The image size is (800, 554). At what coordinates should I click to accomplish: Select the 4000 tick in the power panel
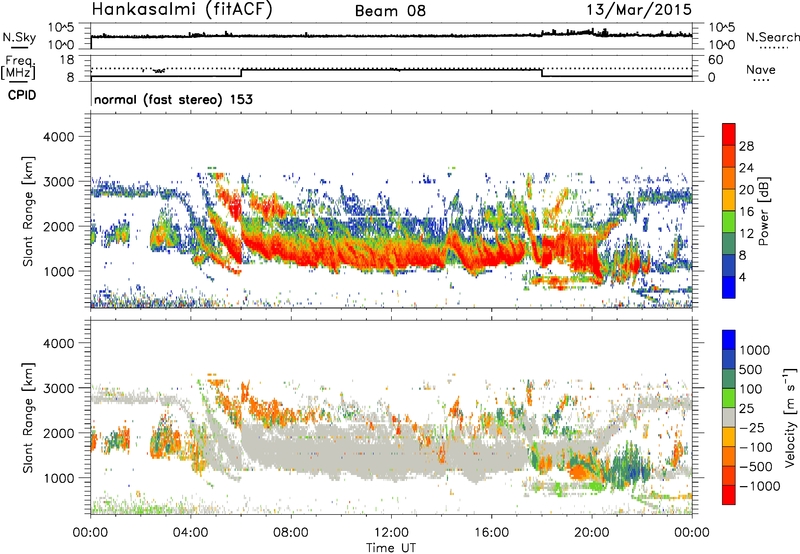pos(58,137)
